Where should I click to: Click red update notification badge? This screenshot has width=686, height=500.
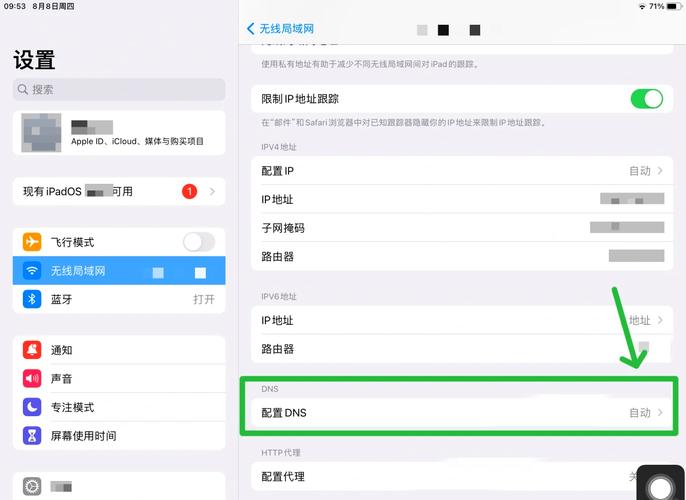tap(189, 191)
